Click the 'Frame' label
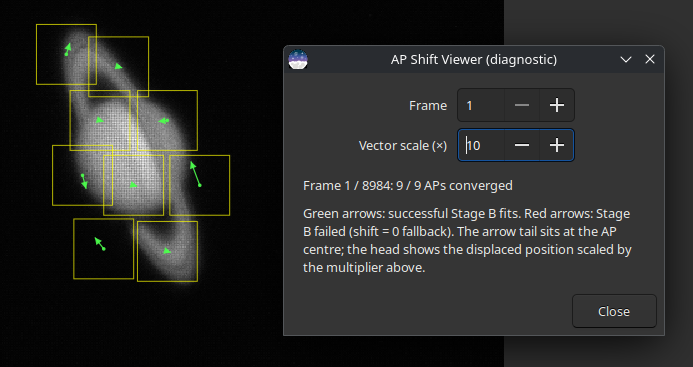This screenshot has height=367, width=693. (428, 106)
